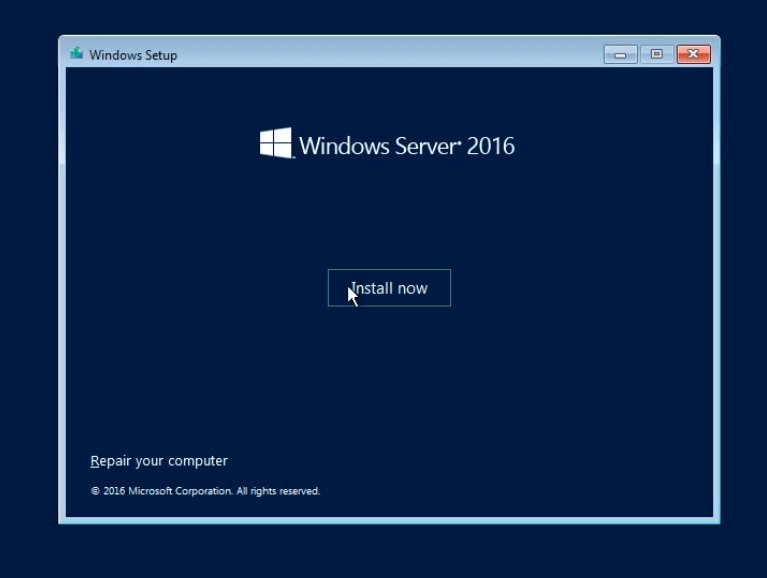Click the copyright symbol in the footer
Image resolution: width=767 pixels, height=578 pixels.
pos(95,492)
